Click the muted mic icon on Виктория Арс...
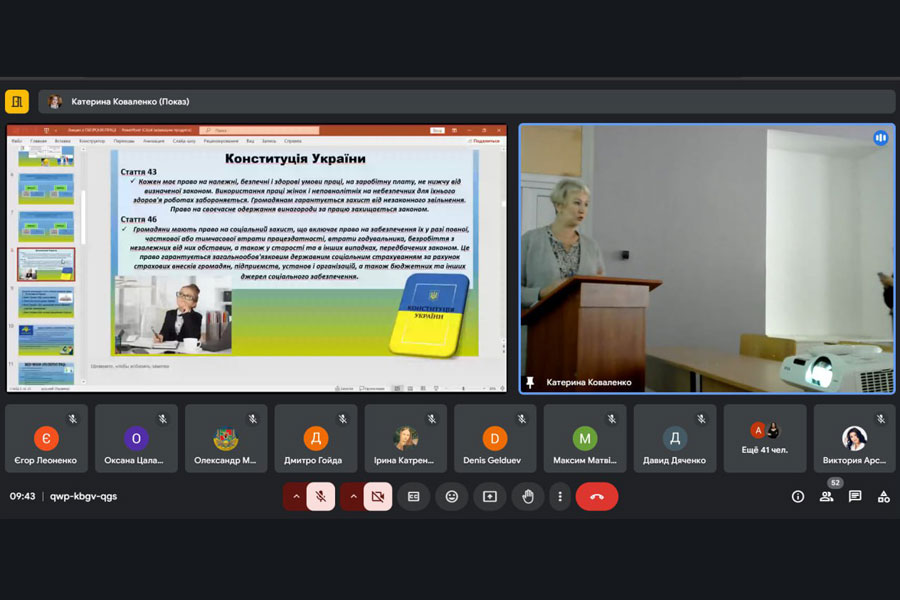 click(881, 419)
